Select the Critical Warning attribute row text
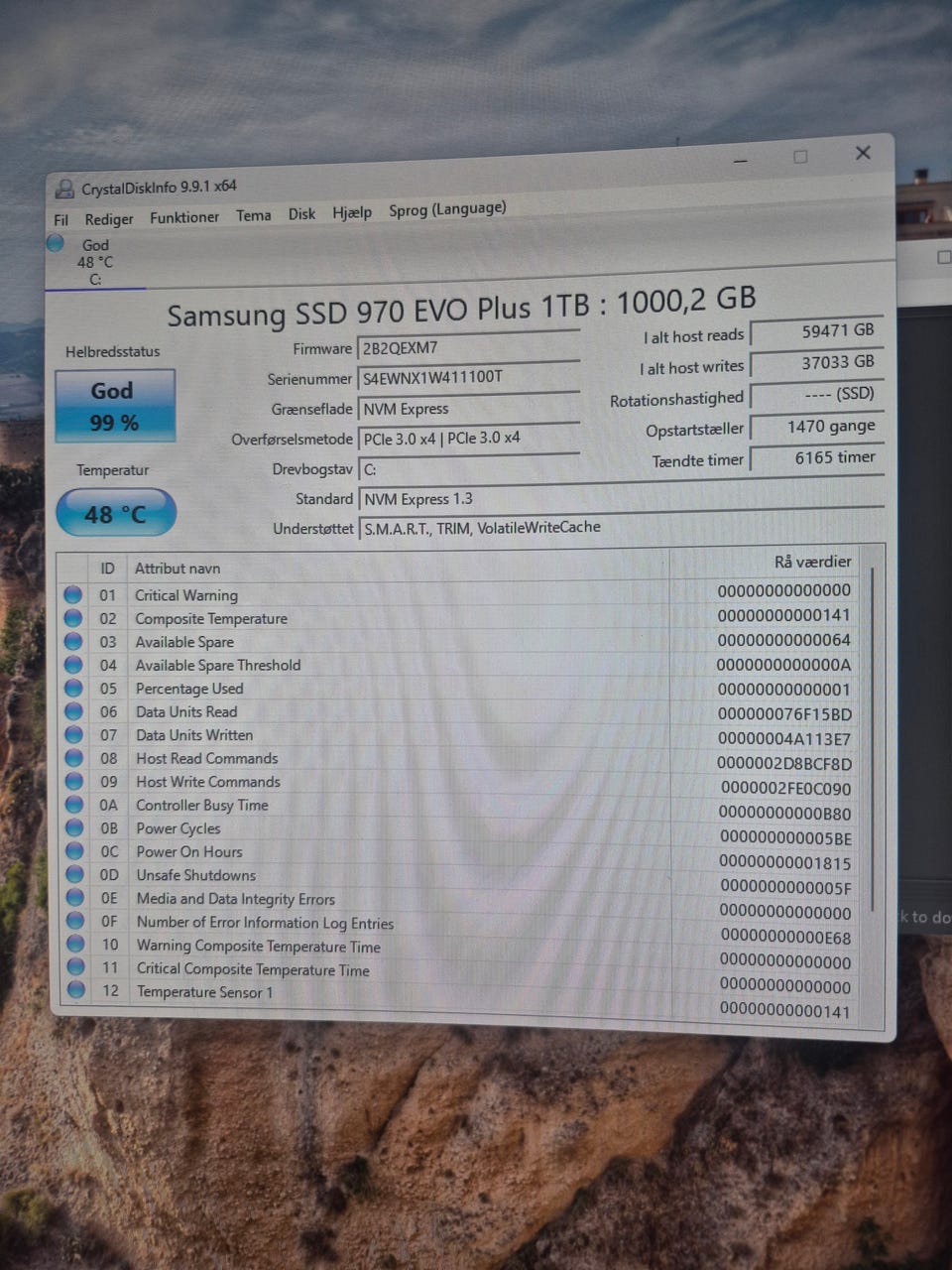This screenshot has width=952, height=1270. click(x=186, y=595)
